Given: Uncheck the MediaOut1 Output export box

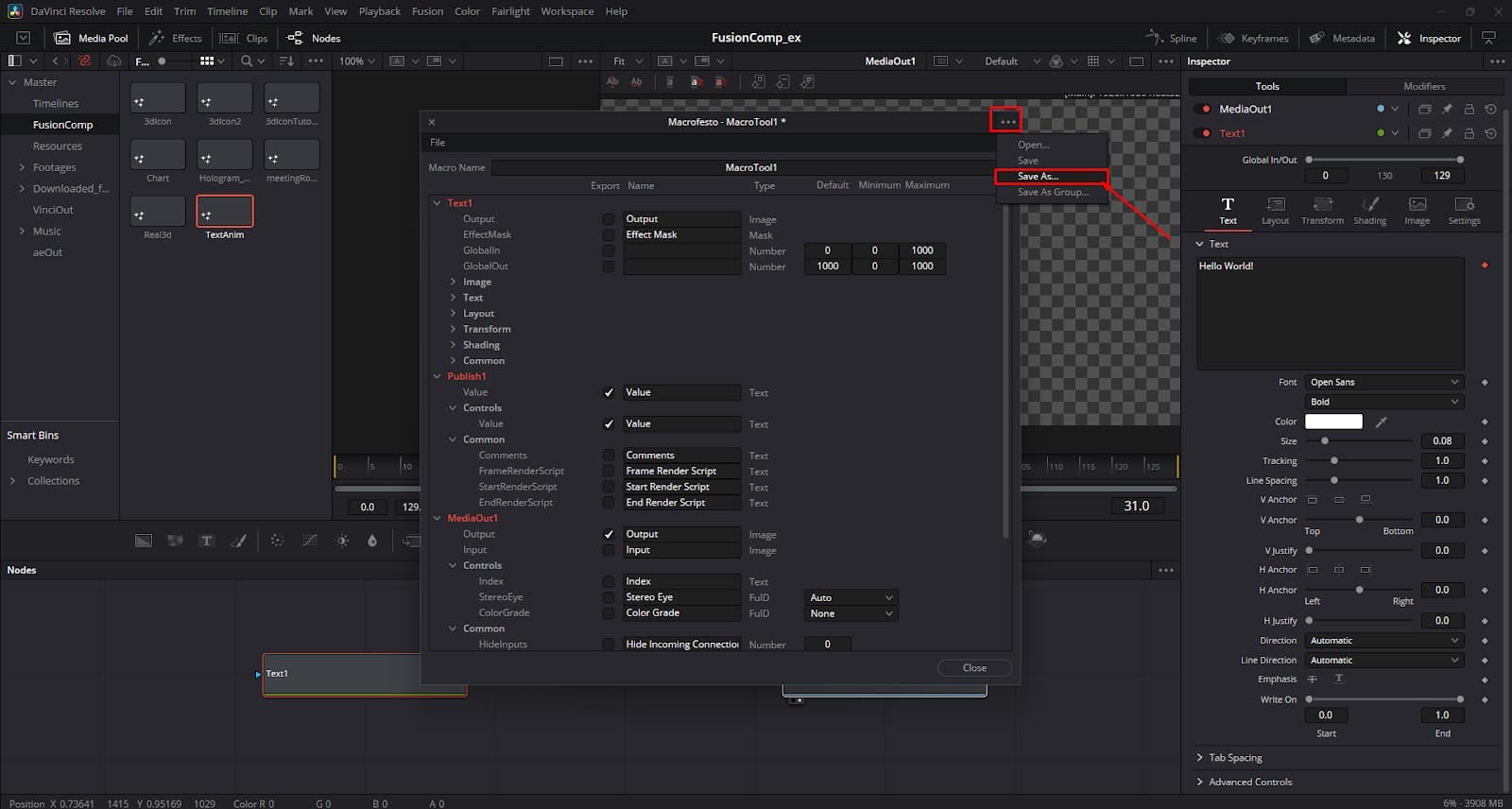Looking at the screenshot, I should coord(609,534).
